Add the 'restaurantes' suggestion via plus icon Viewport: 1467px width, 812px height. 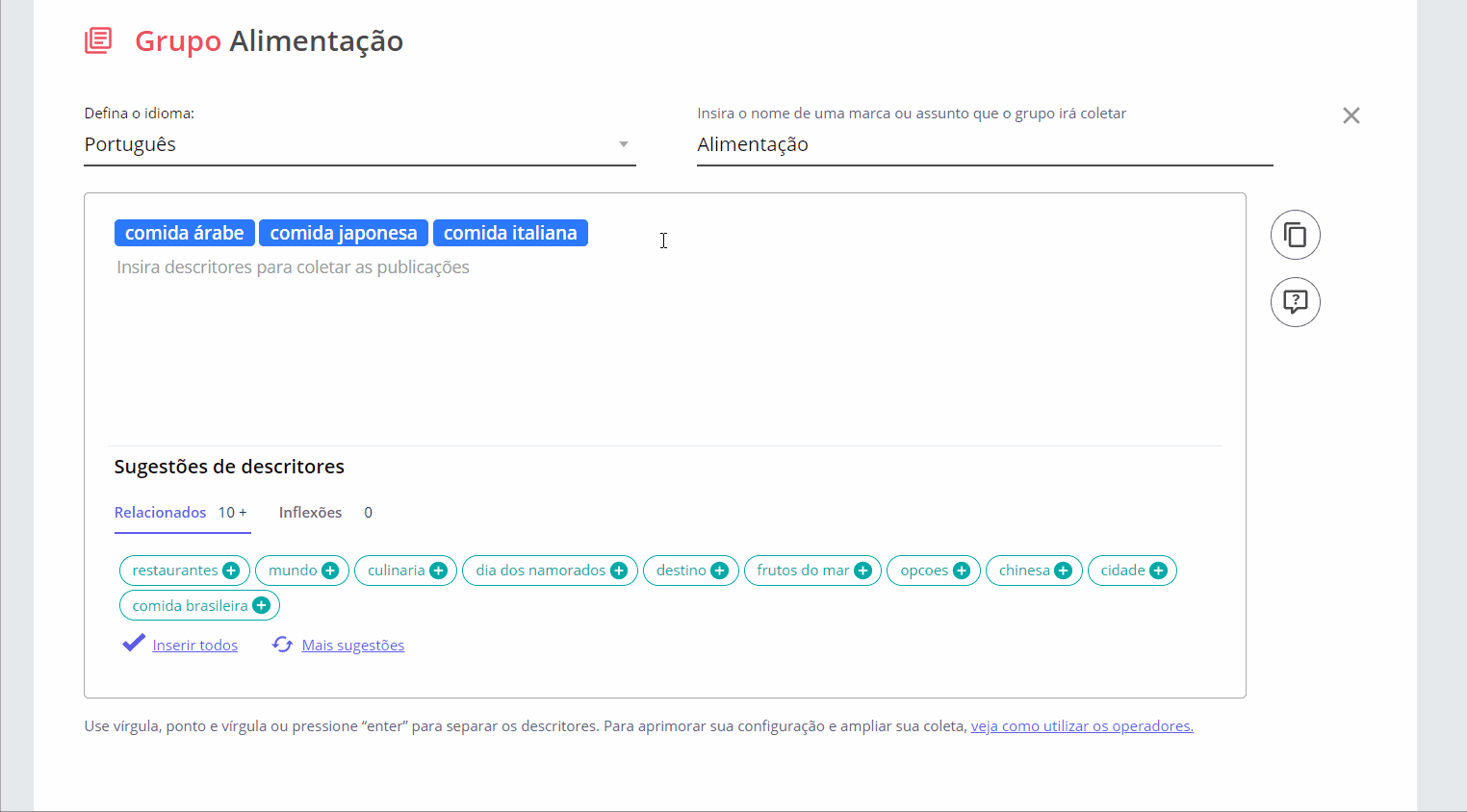point(231,571)
